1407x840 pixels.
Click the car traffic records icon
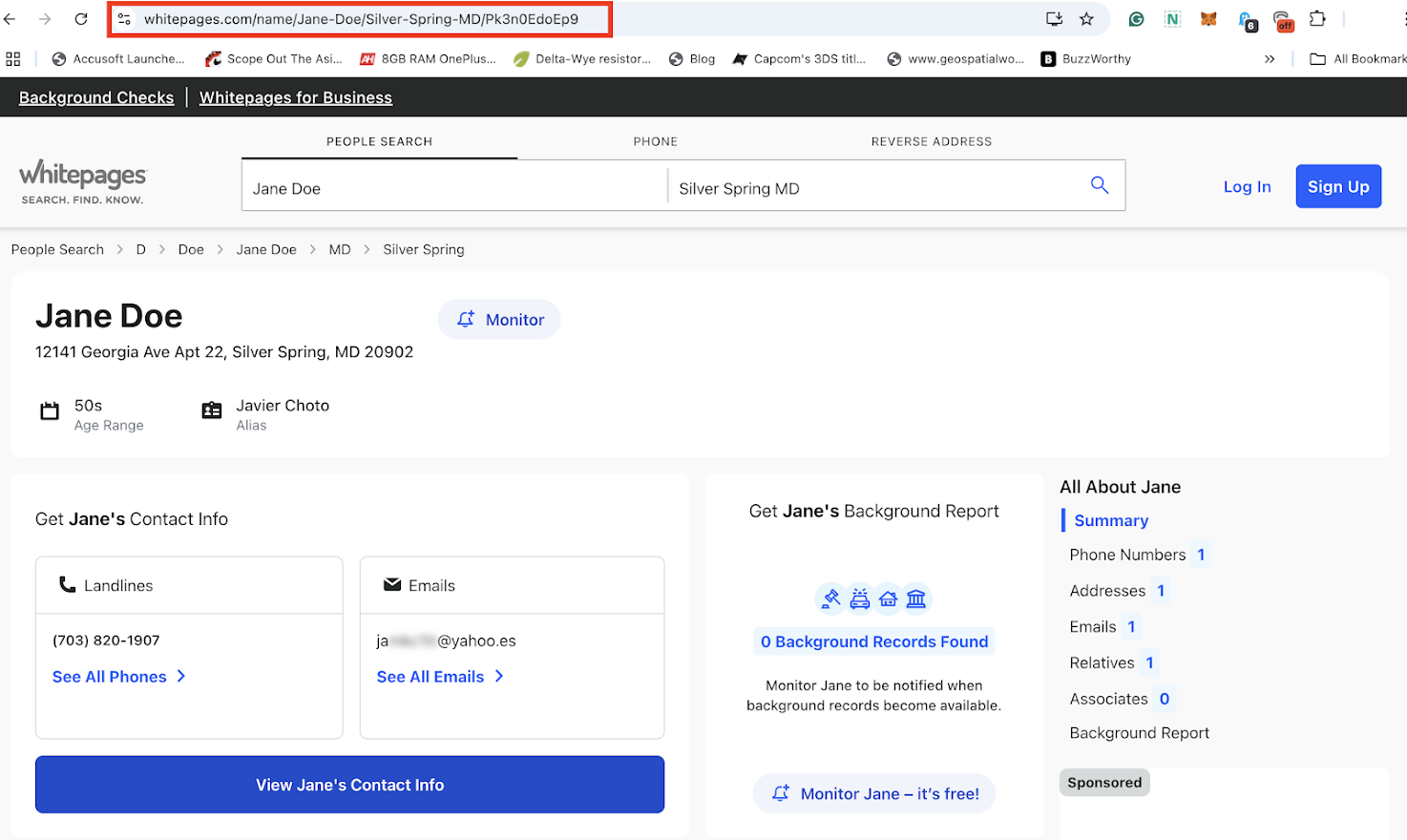860,598
